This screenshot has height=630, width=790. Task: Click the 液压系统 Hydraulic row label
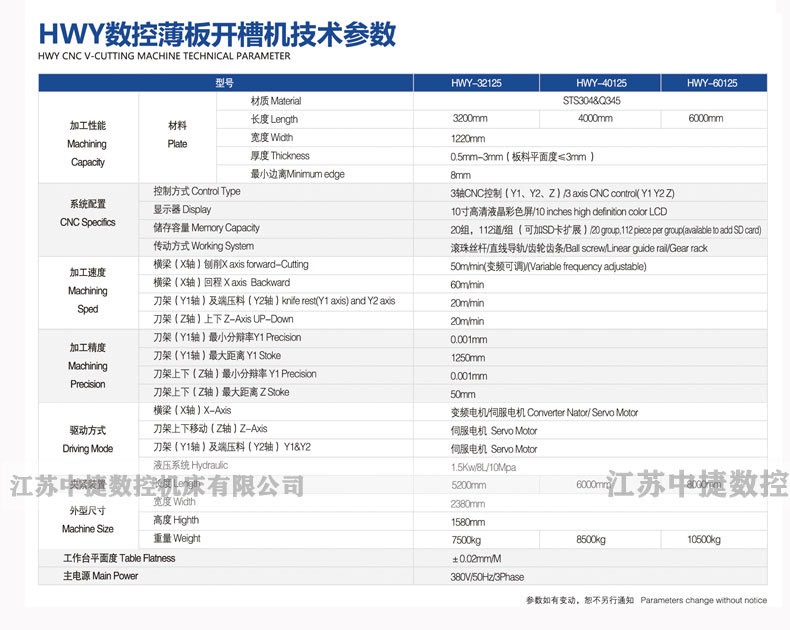click(190, 465)
